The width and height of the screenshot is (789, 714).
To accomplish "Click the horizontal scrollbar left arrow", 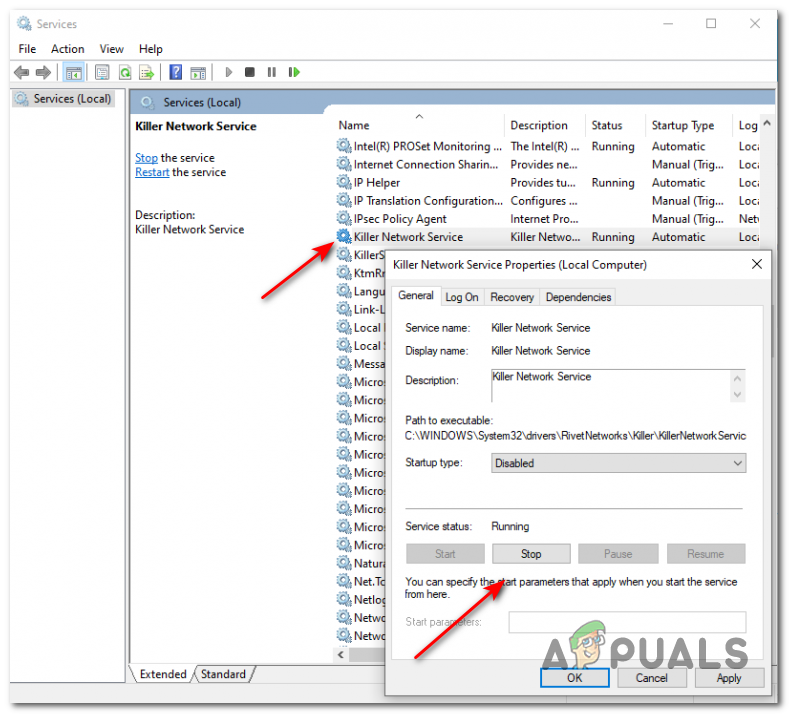I will click(x=341, y=655).
